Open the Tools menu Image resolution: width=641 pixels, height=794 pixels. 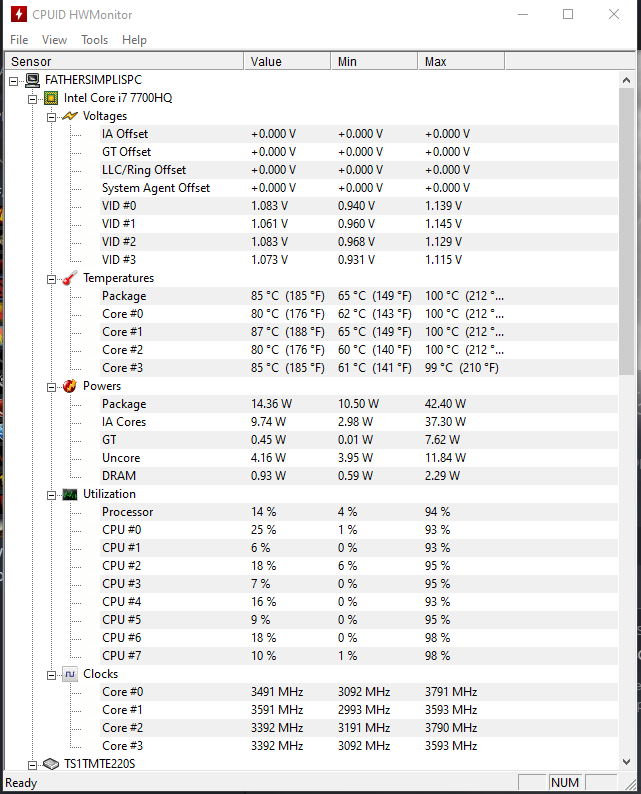pos(95,39)
